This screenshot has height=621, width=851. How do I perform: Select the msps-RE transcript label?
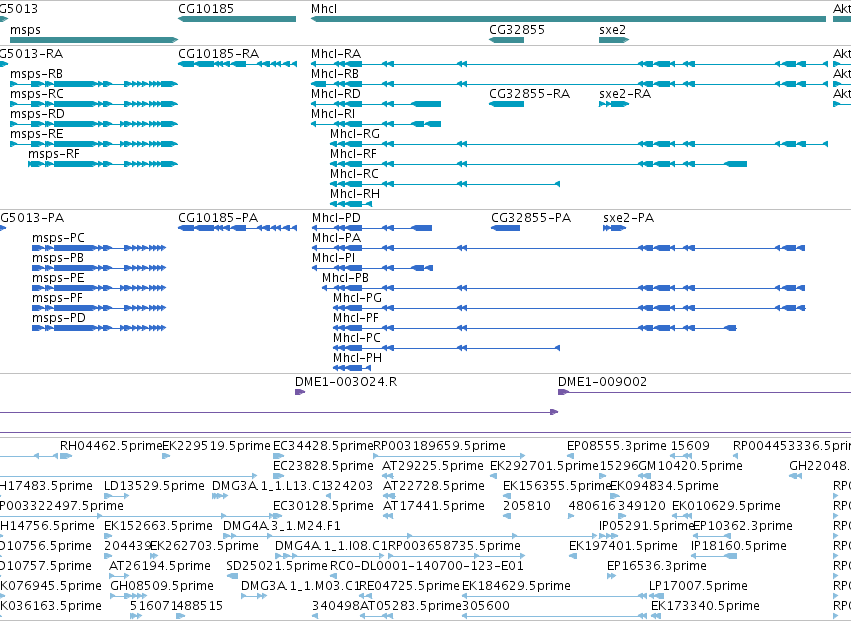click(x=36, y=134)
